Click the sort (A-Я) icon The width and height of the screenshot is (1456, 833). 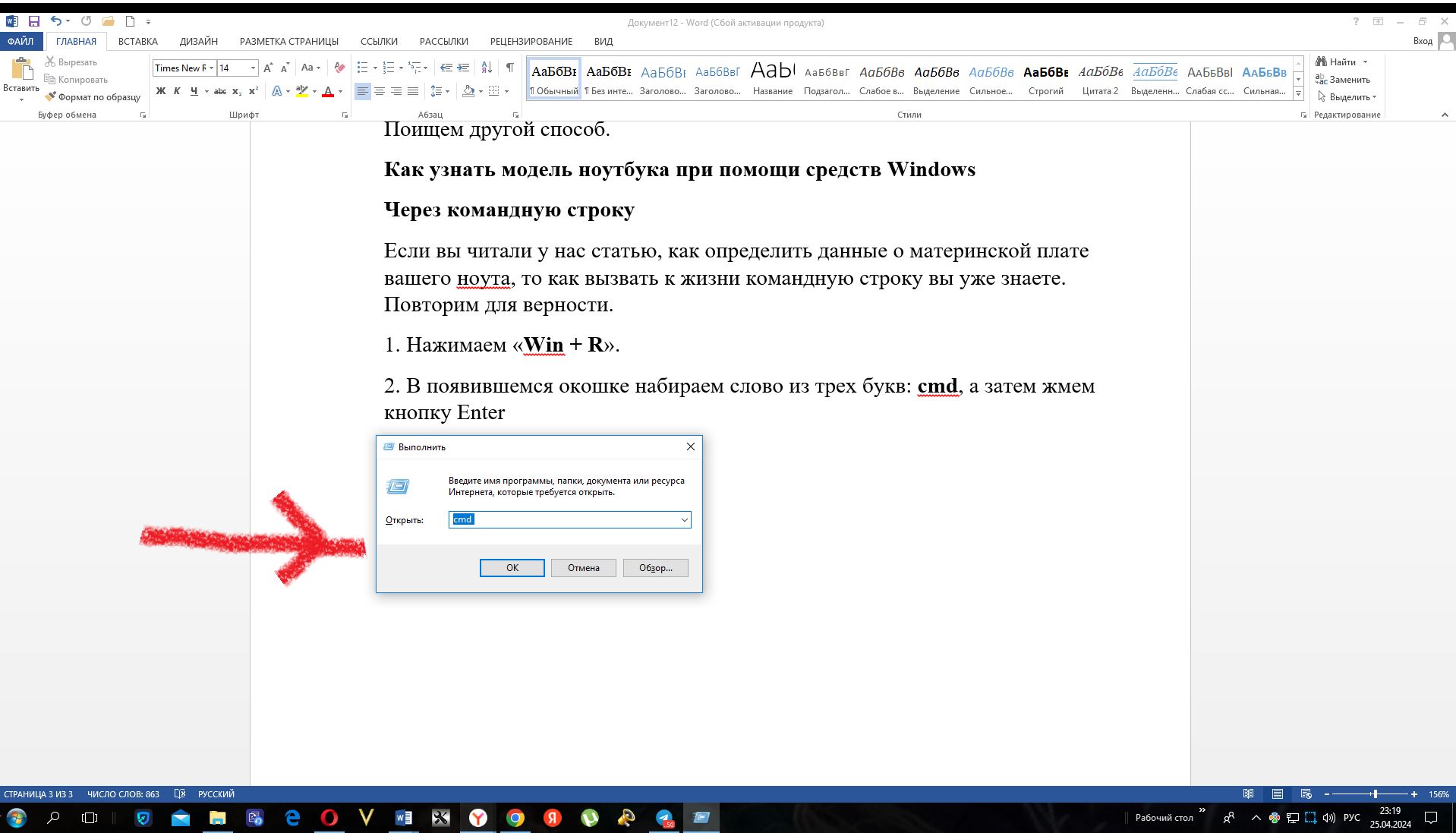[487, 68]
